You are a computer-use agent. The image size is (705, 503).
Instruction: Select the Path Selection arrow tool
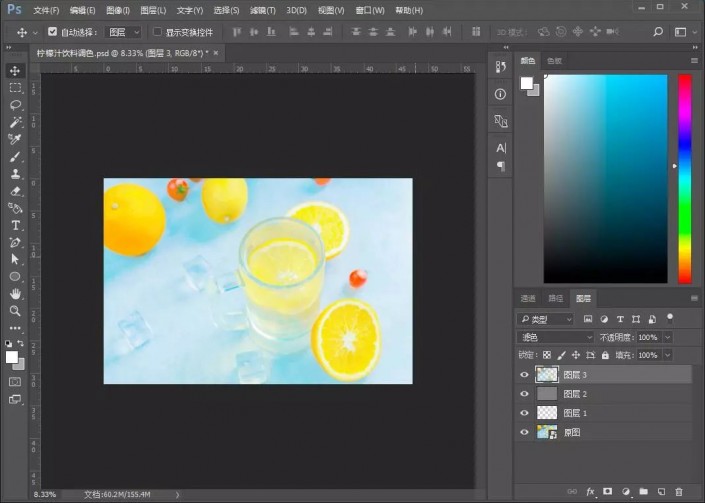15,259
